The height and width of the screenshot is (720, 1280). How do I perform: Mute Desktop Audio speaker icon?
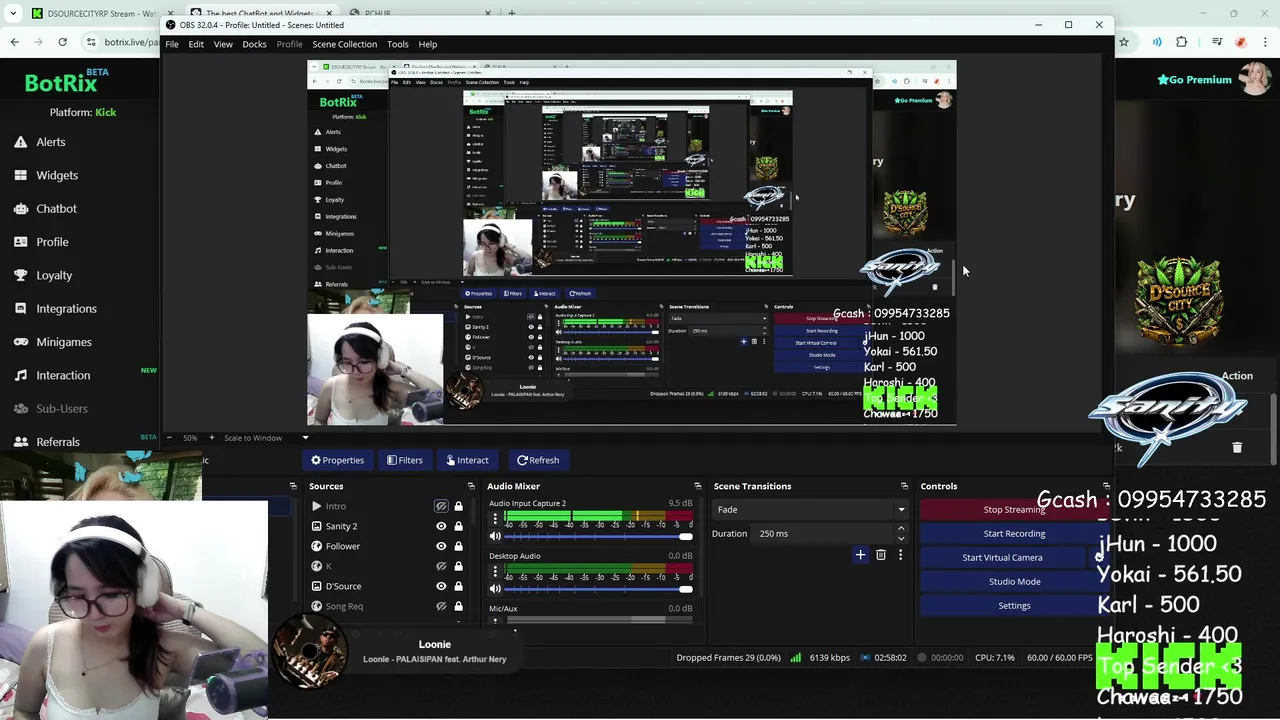tap(494, 589)
